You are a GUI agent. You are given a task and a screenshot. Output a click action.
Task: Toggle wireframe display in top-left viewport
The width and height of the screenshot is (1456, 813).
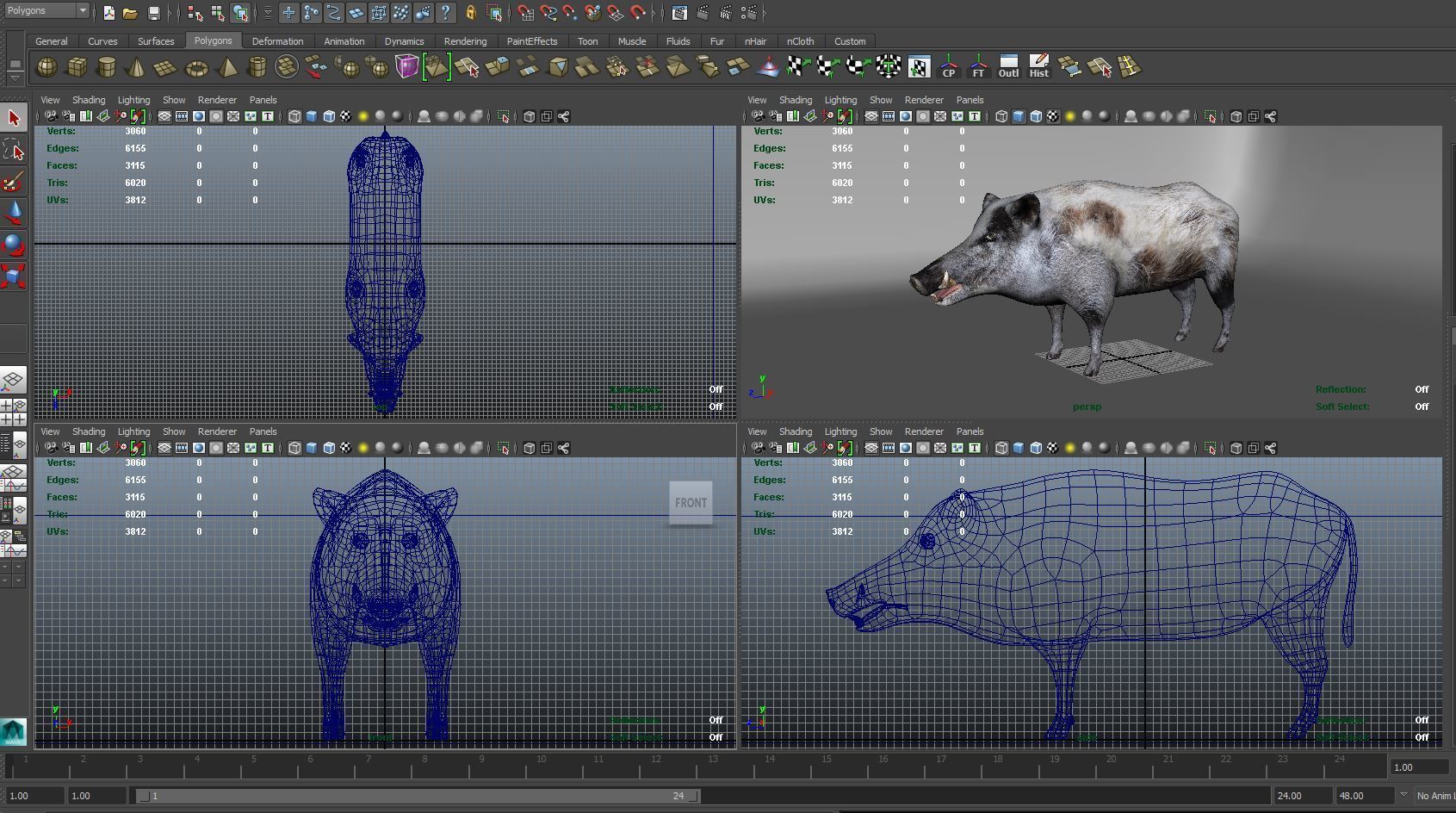click(x=294, y=116)
